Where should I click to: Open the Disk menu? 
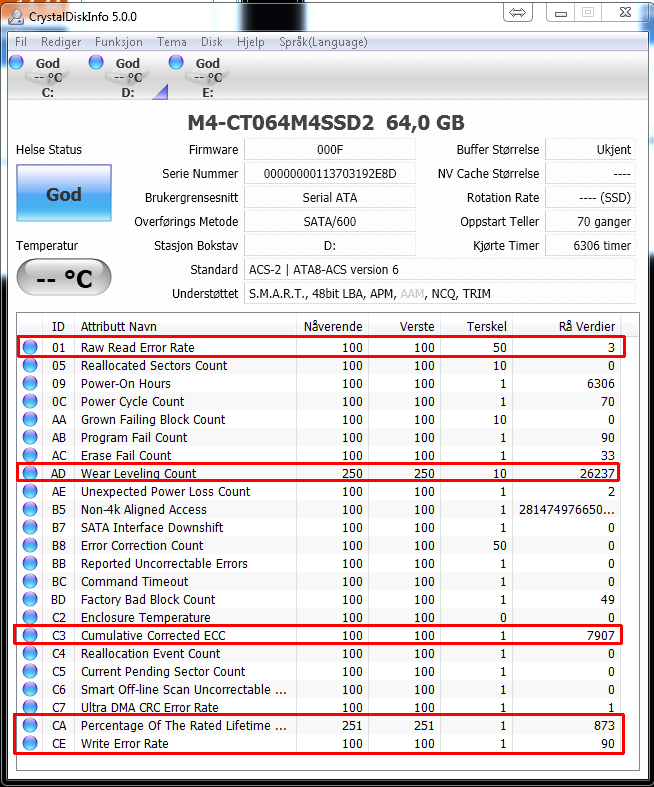[211, 42]
